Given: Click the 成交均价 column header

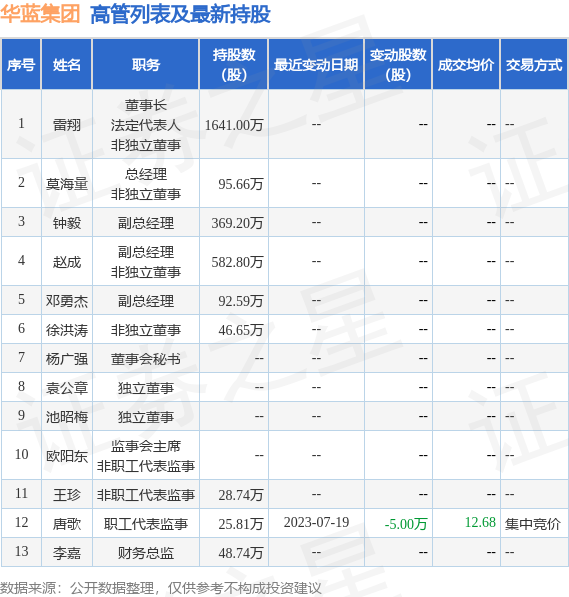Looking at the screenshot, I should [466, 64].
